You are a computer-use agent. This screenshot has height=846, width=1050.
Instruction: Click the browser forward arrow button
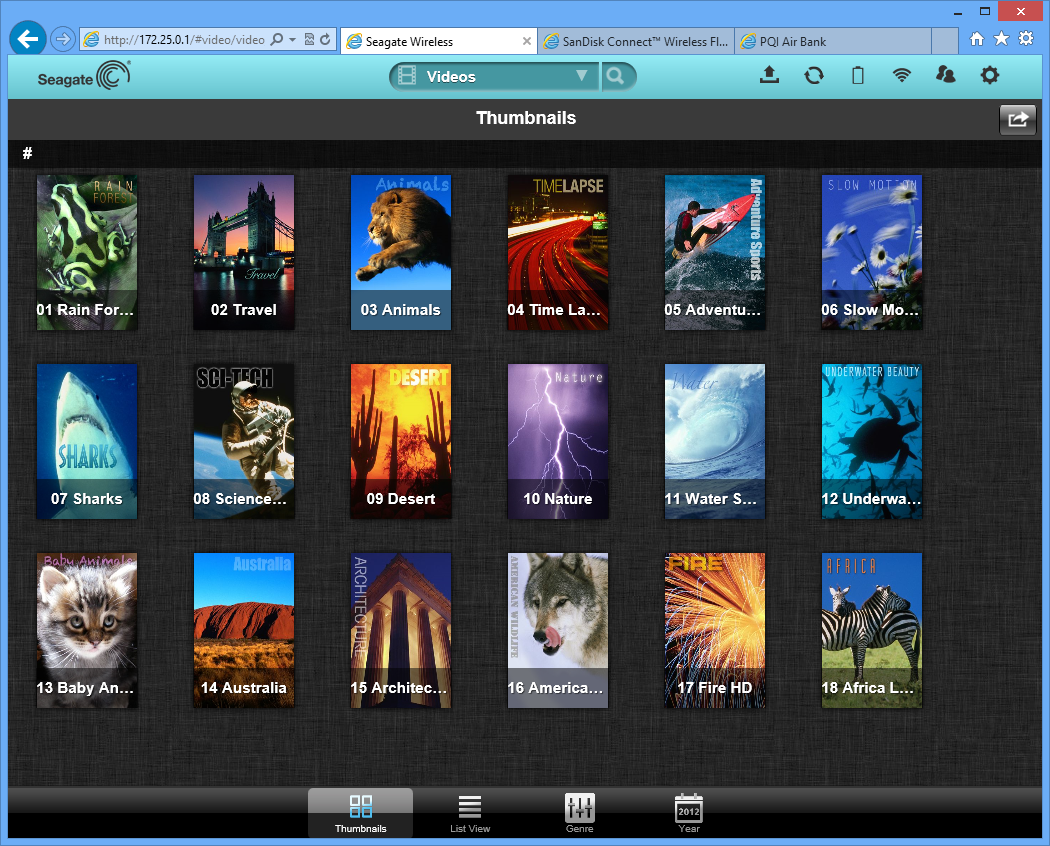pyautogui.click(x=63, y=40)
